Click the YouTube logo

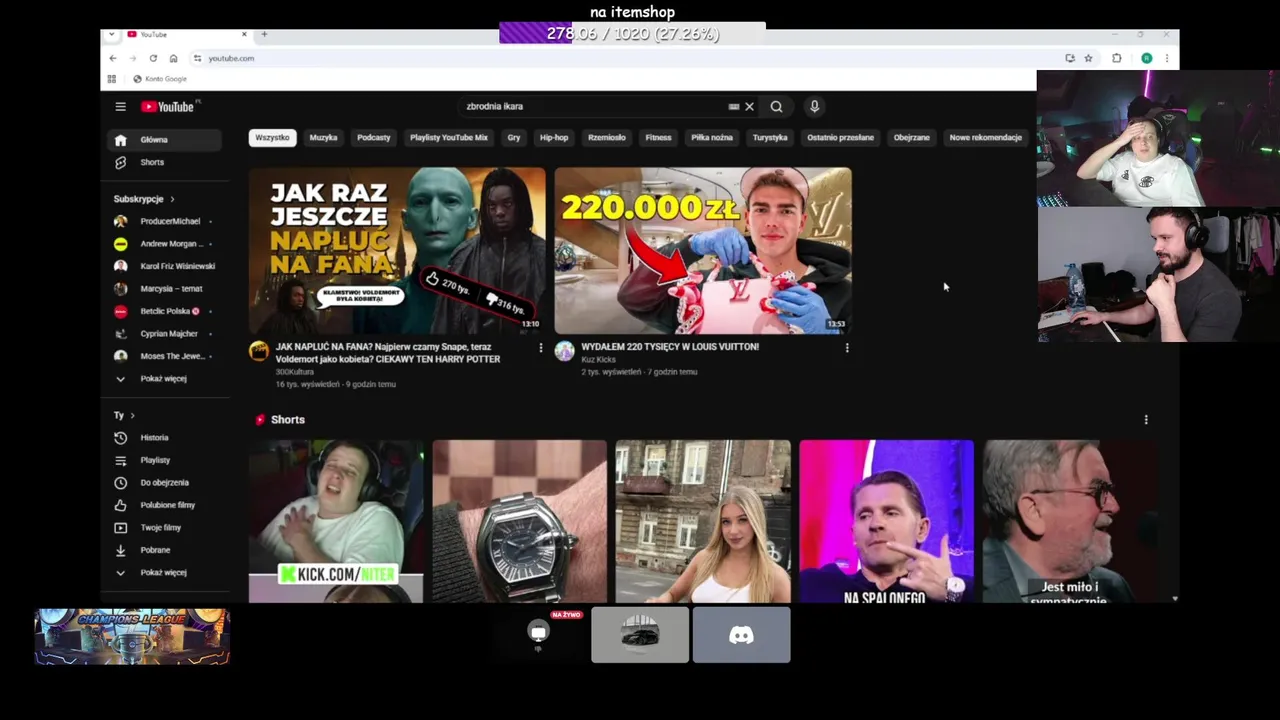pos(167,106)
